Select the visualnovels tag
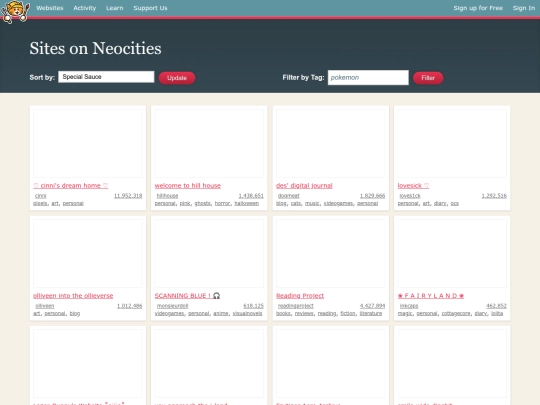Viewport: 540px width, 405px height. tap(247, 313)
